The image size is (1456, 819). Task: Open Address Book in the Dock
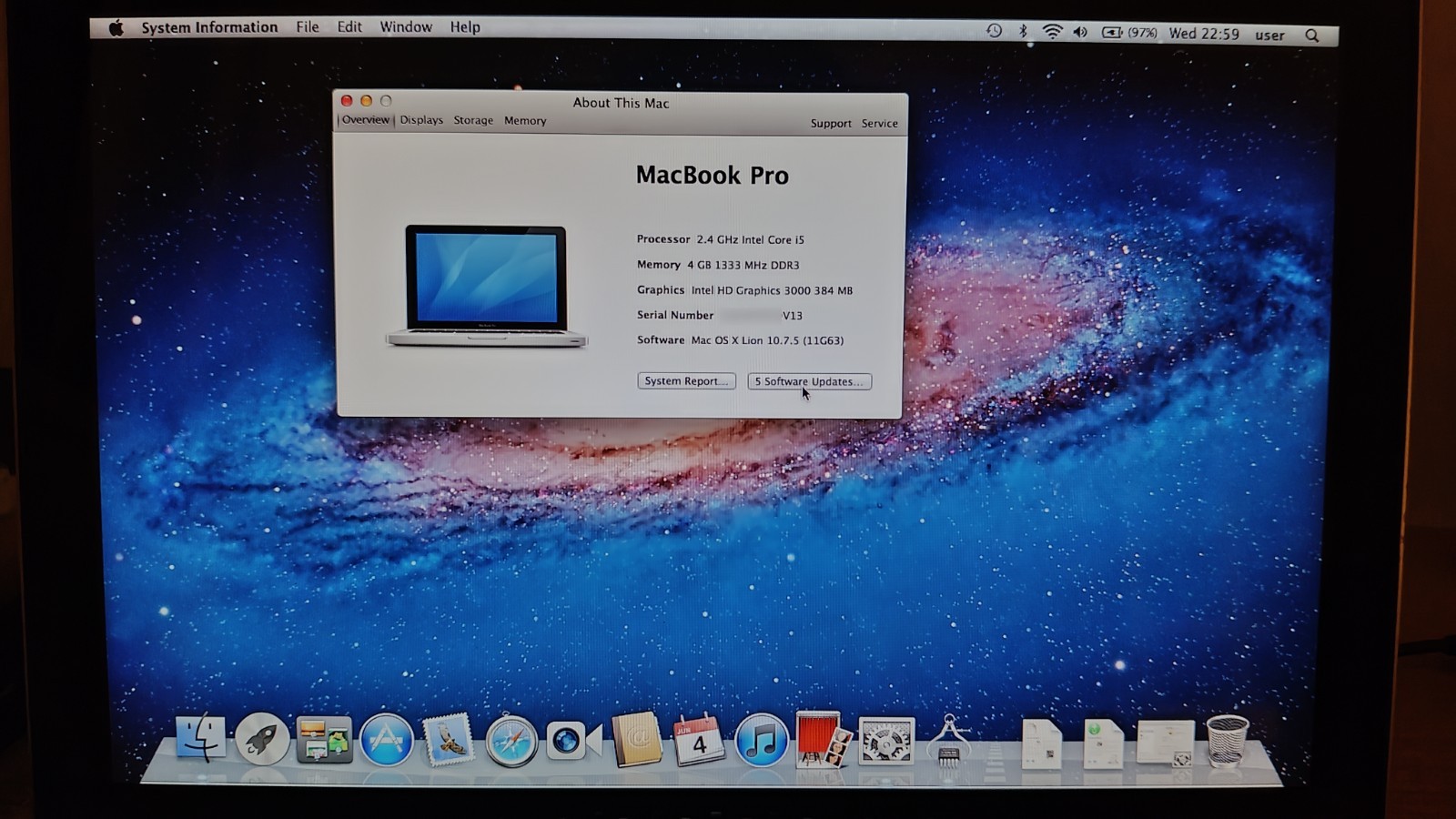click(x=636, y=739)
